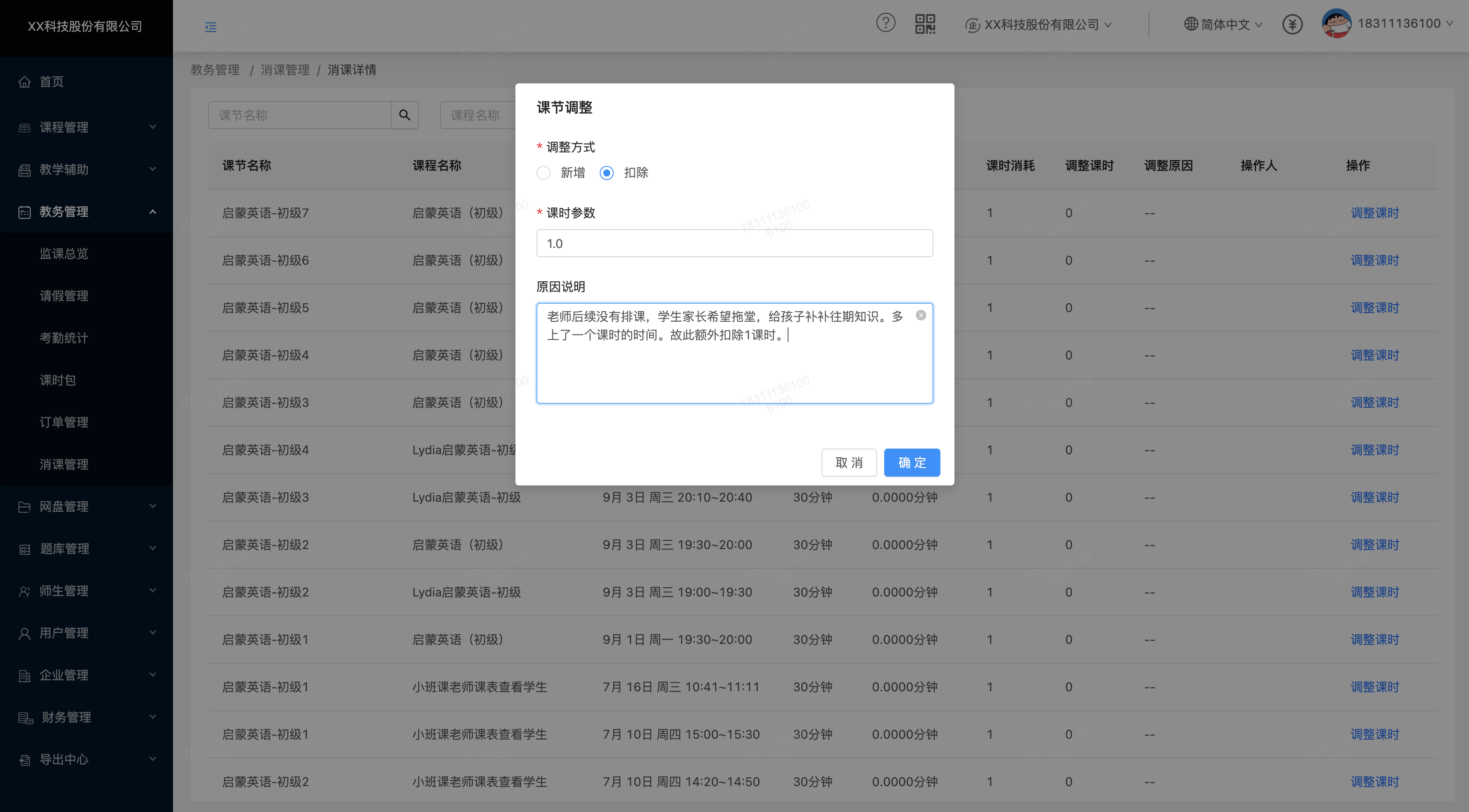Open the 消课管理 menu item
The height and width of the screenshot is (812, 1469).
coord(63,464)
